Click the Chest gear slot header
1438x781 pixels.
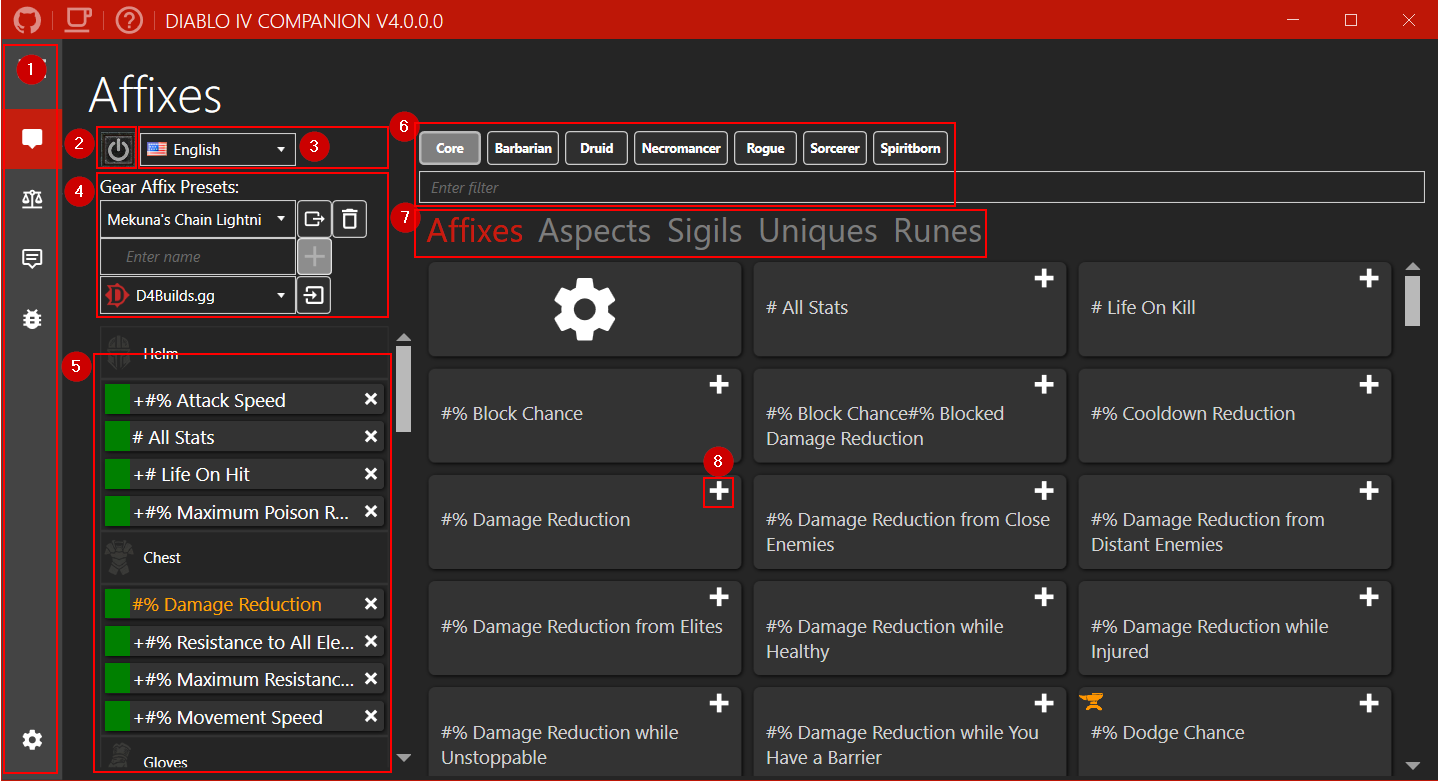tap(244, 557)
